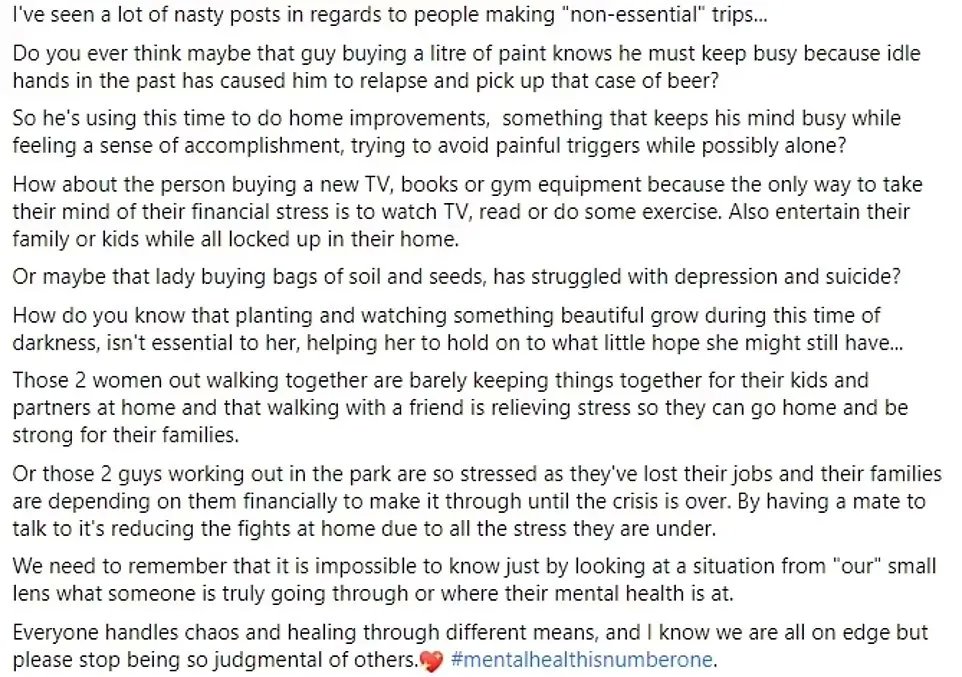Click the broken heart emoji
The height and width of the screenshot is (677, 962).
[431, 661]
